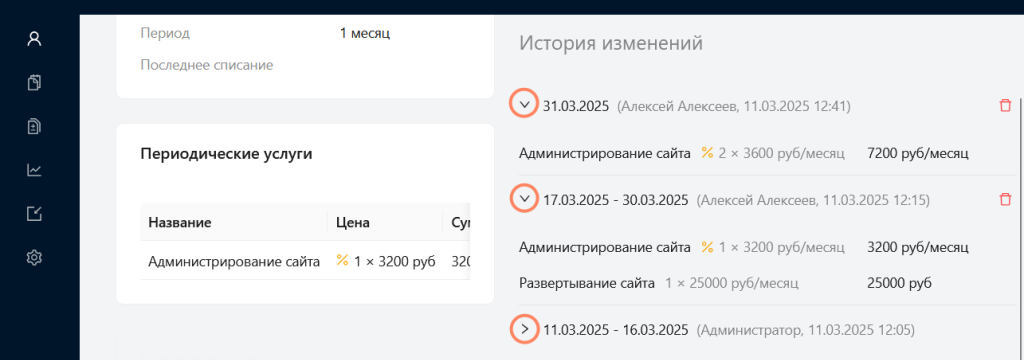Click the Периодические услуги heading

coord(226,154)
